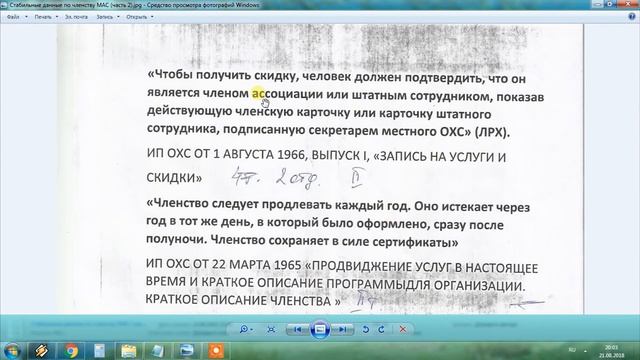This screenshot has height=360, width=640.
Task: Start the slide show
Action: (320, 329)
